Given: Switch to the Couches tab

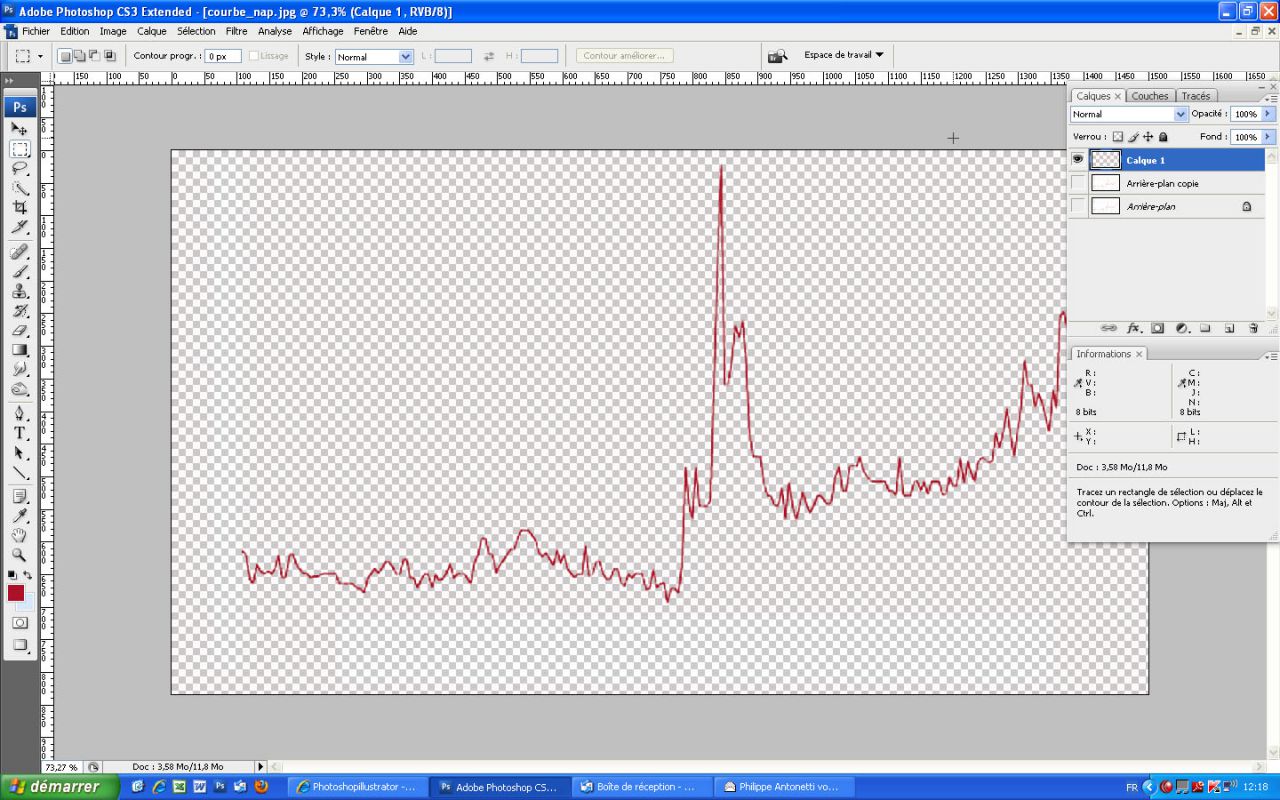Looking at the screenshot, I should (1149, 96).
